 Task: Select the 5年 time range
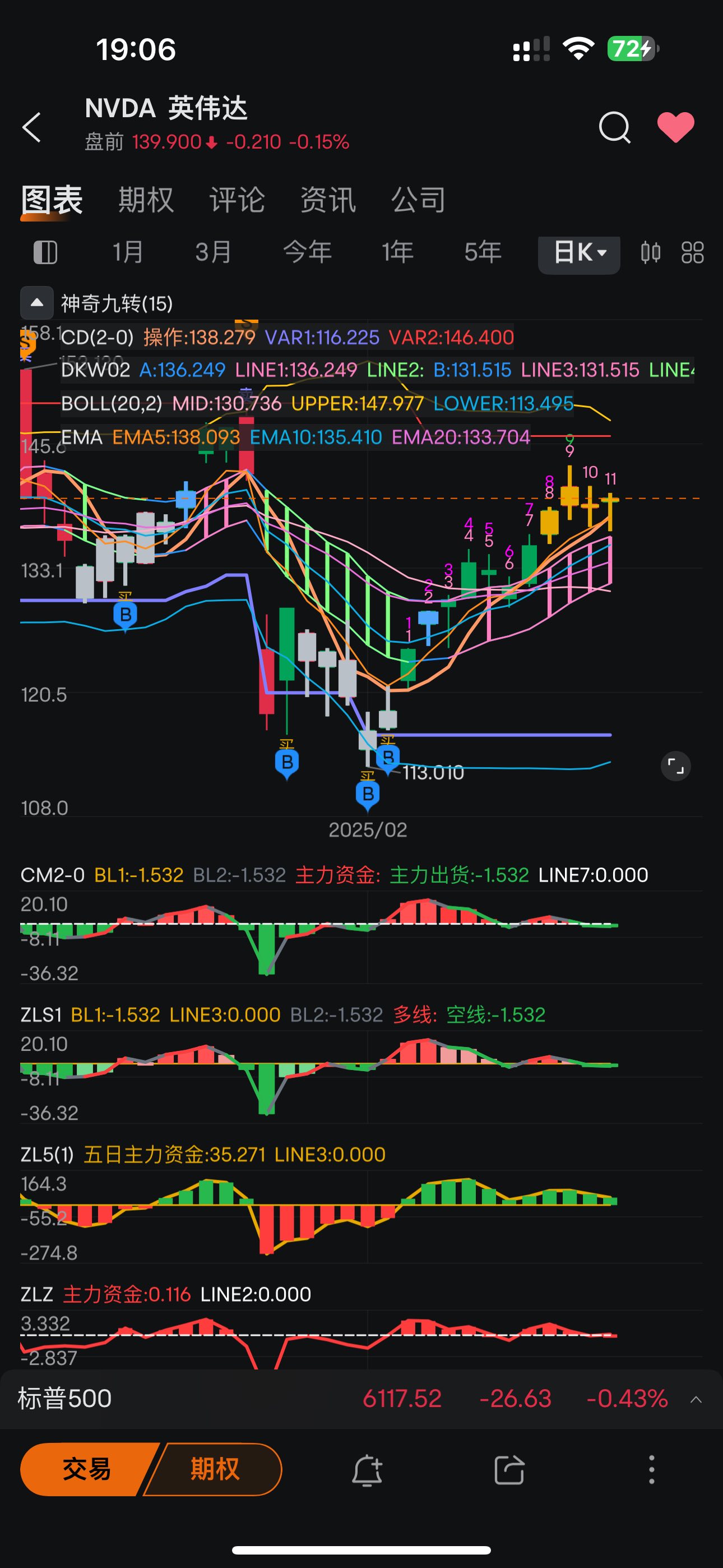[483, 252]
